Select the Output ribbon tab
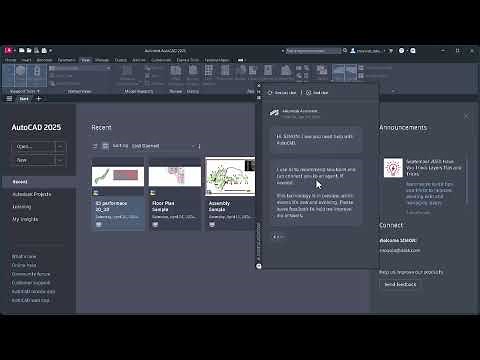 pos(121,60)
